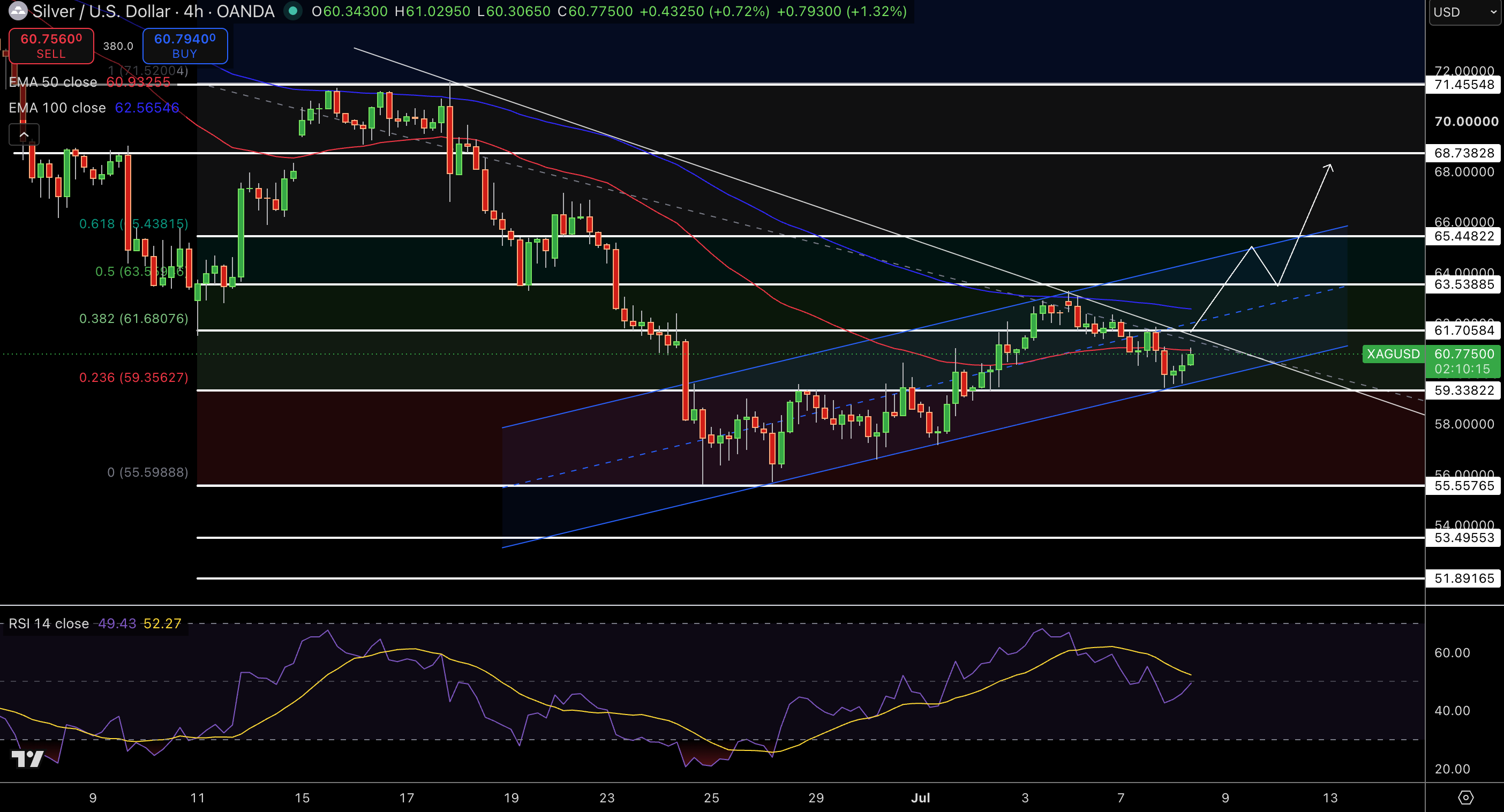
Task: Click the current price 60.77500 countdown label
Action: (1464, 362)
